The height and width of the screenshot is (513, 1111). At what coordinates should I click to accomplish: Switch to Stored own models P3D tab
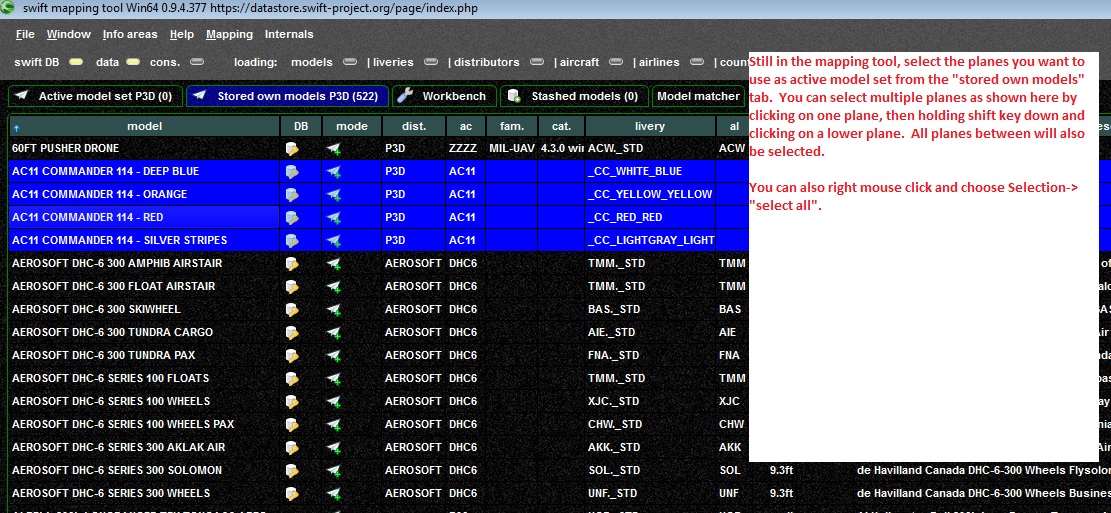point(288,96)
